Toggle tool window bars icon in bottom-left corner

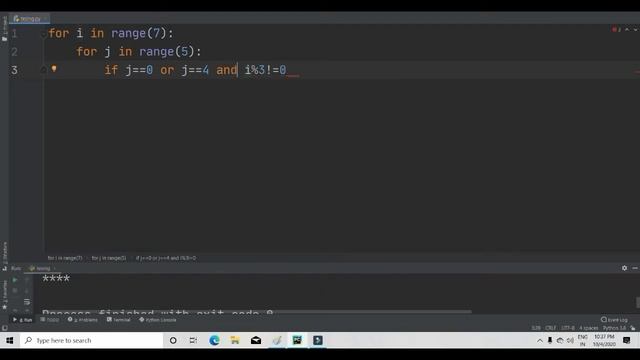pos(4,328)
